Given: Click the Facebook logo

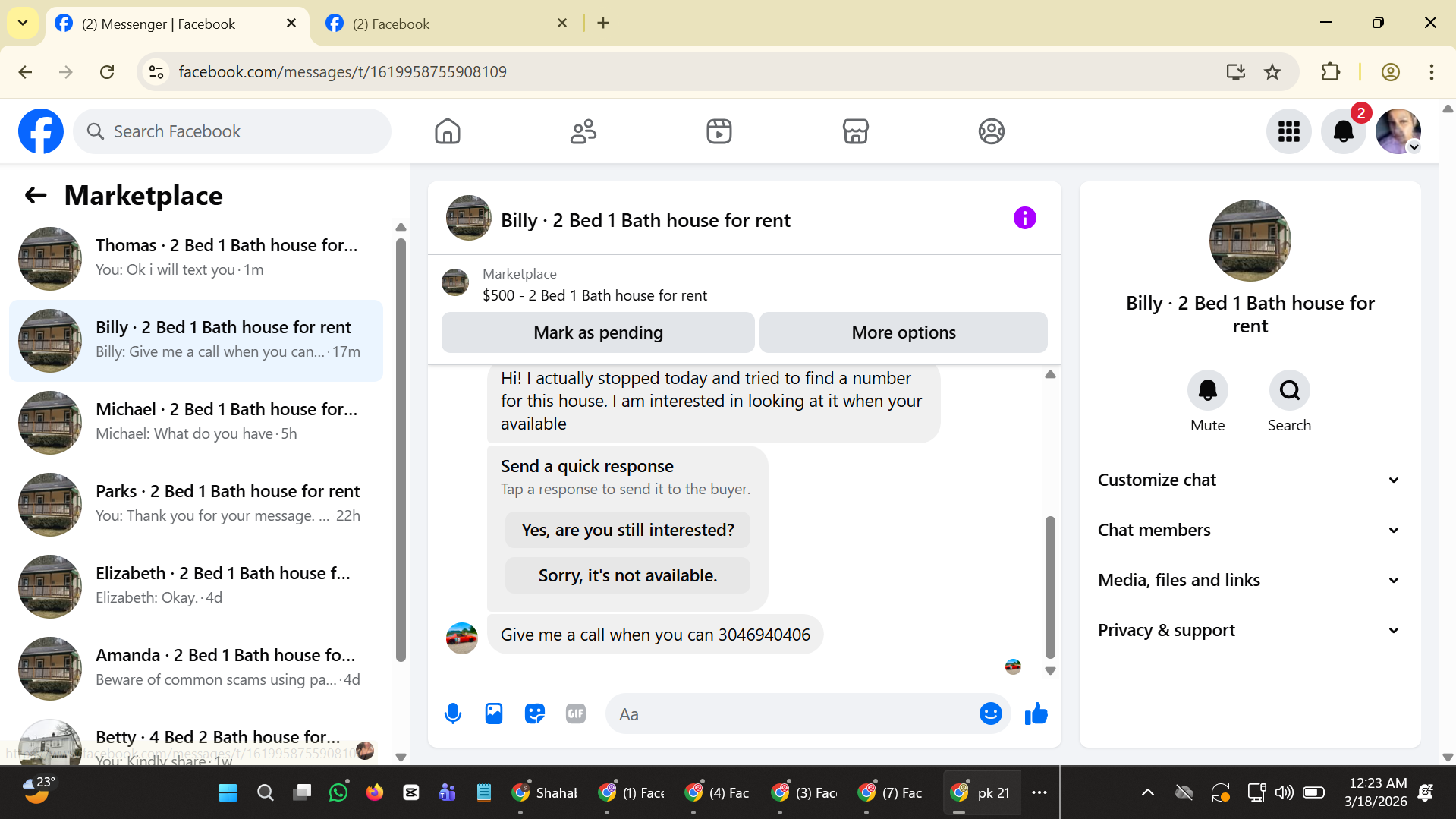Looking at the screenshot, I should click(x=41, y=131).
